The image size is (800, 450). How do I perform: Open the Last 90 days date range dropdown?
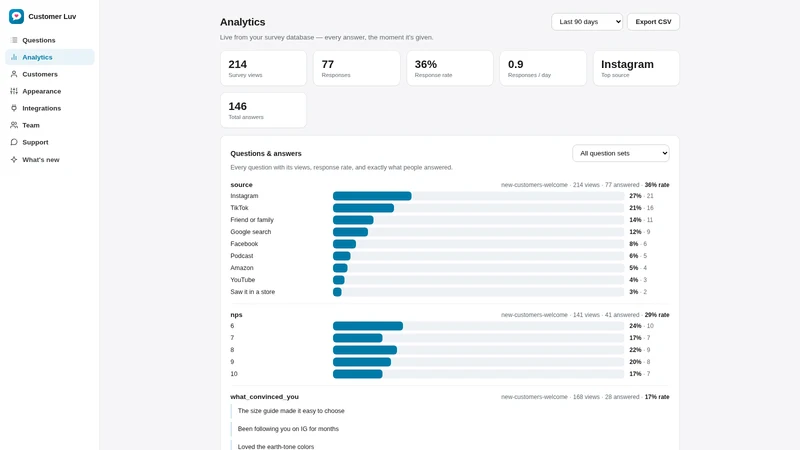click(587, 22)
